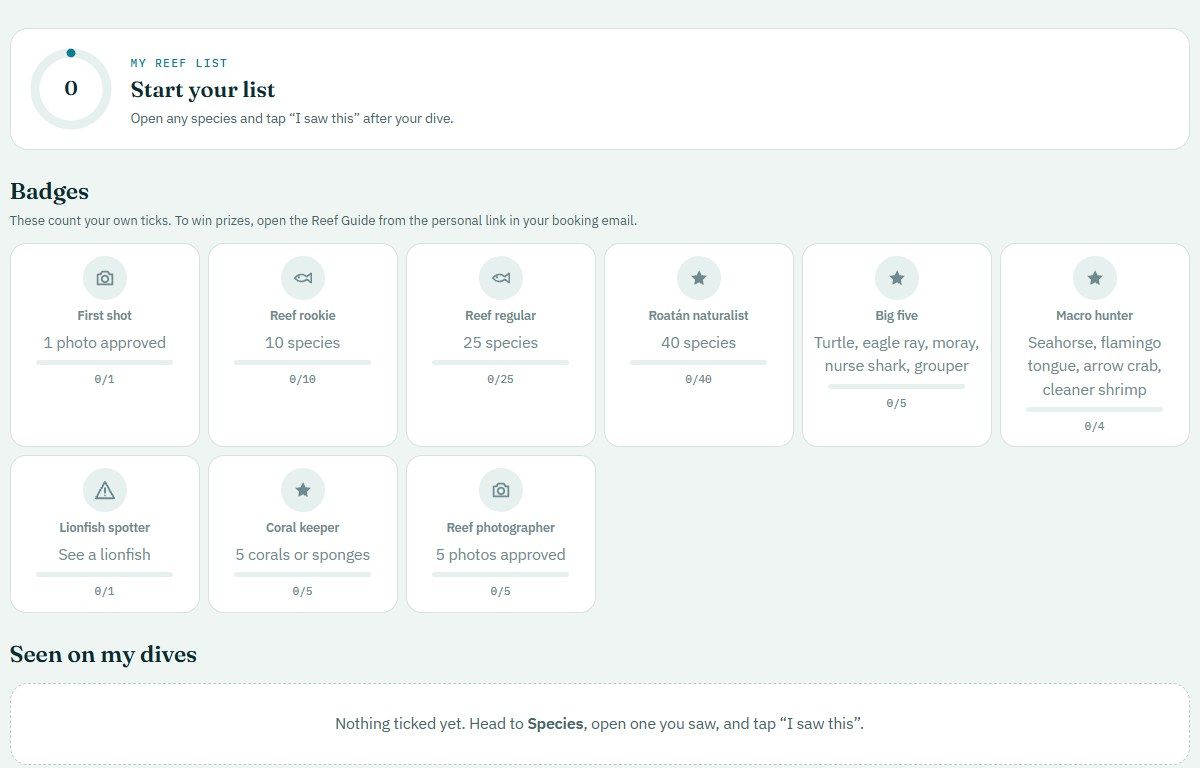Viewport: 1200px width, 768px height.
Task: Click the Roatán naturalist 0/40 progress bar
Action: point(699,362)
